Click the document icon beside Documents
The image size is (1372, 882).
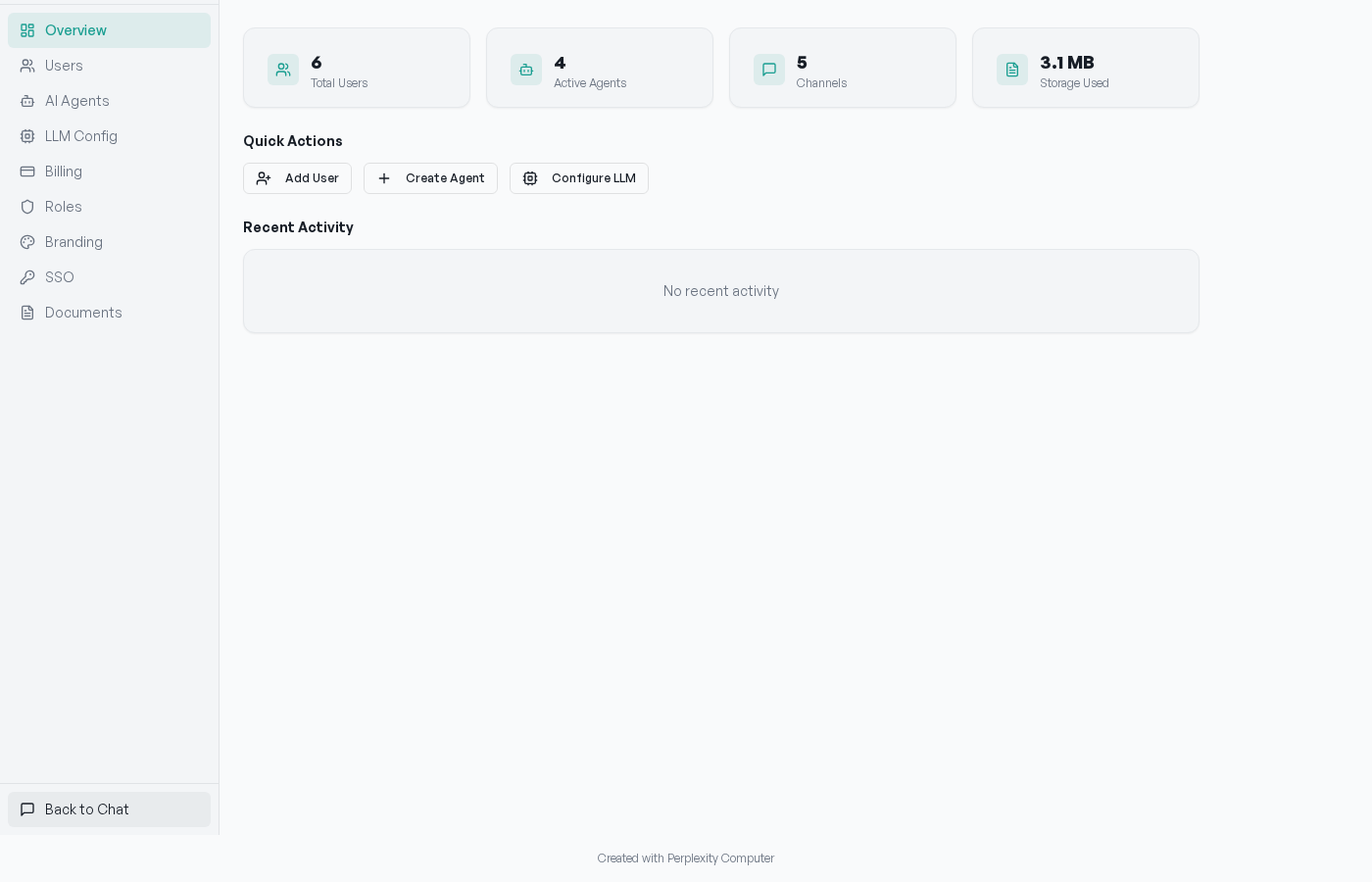coord(28,313)
